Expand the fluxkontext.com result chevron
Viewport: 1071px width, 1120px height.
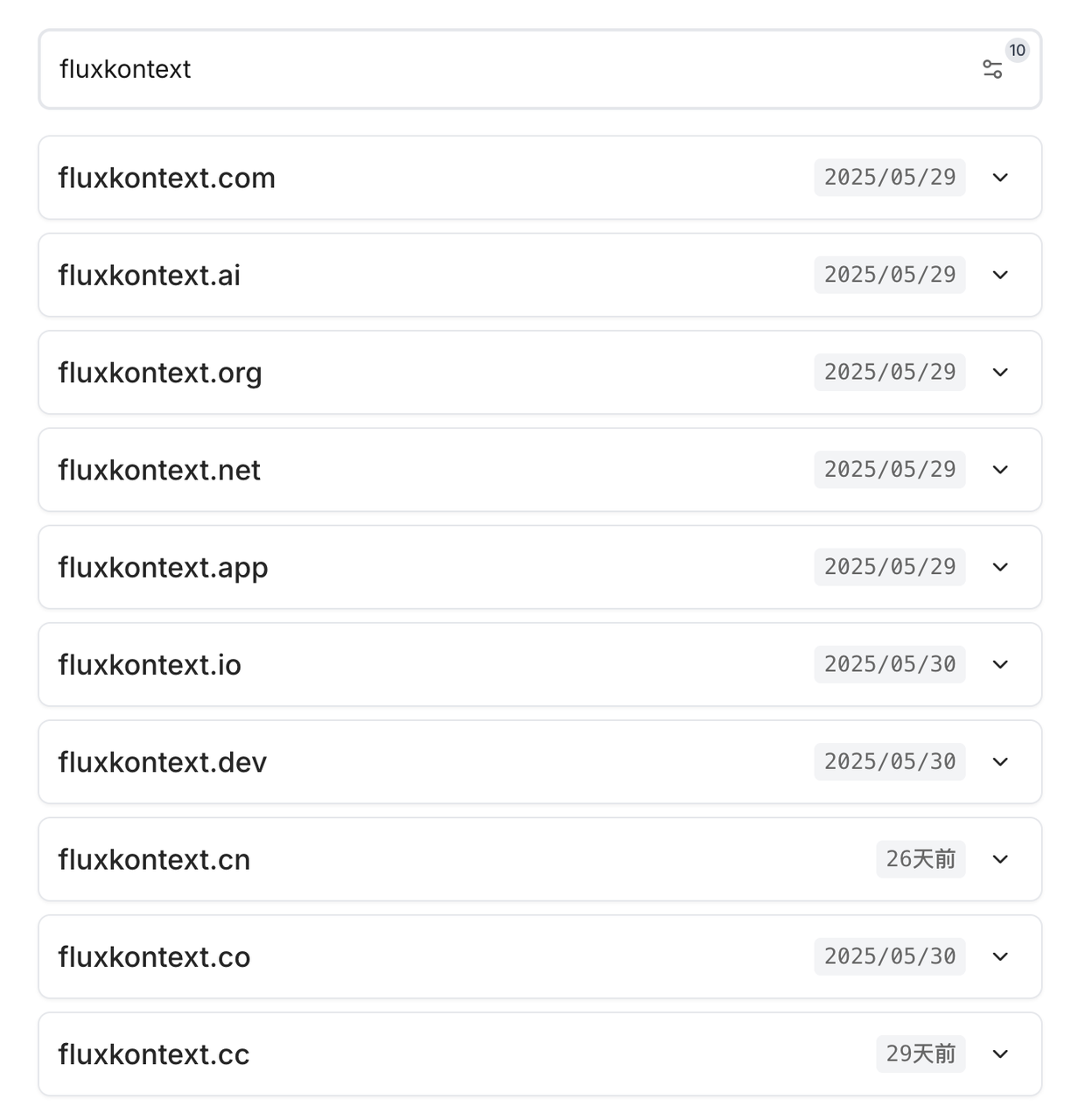click(x=1001, y=178)
